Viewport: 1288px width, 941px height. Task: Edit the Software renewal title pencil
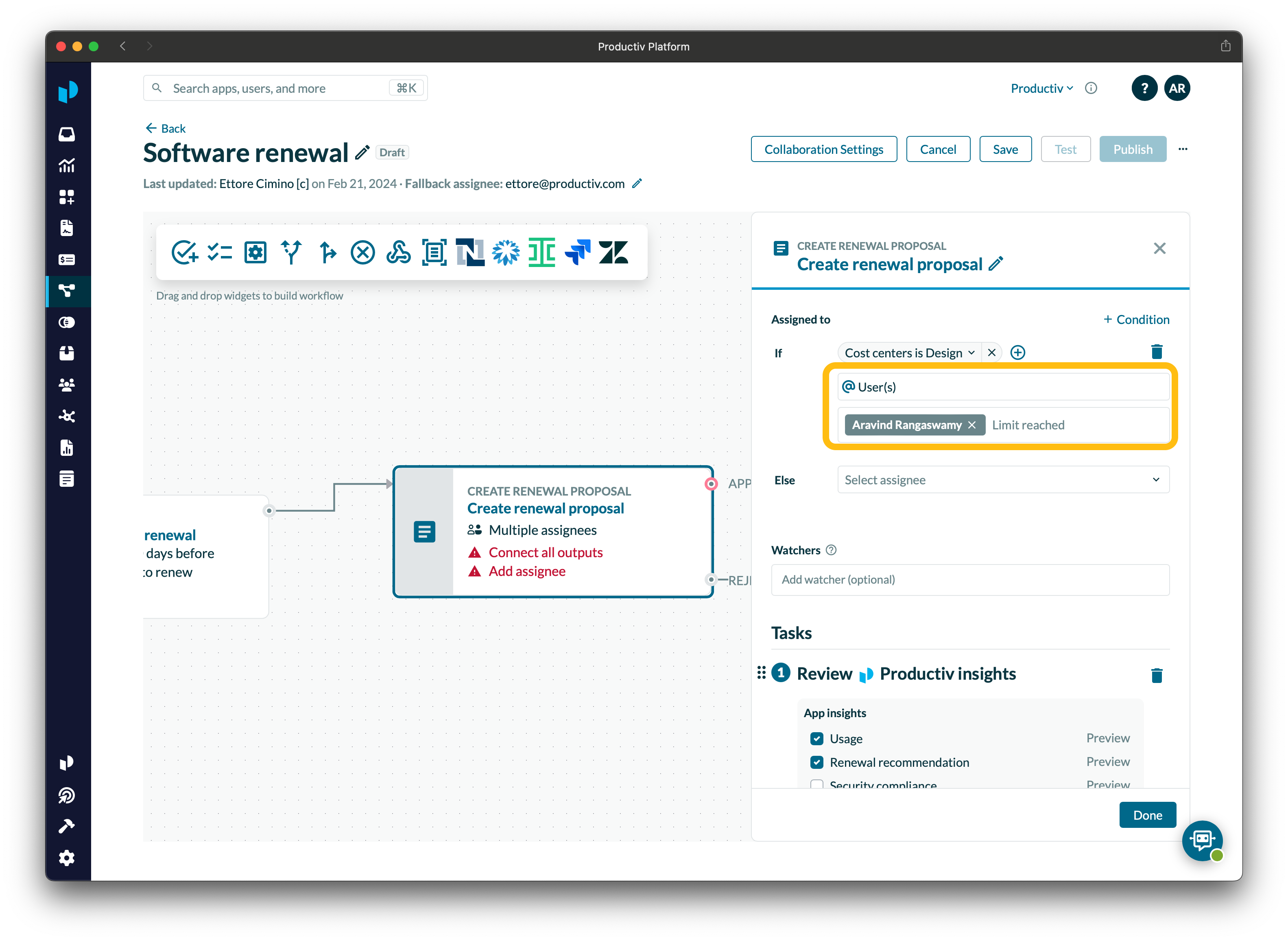point(362,153)
